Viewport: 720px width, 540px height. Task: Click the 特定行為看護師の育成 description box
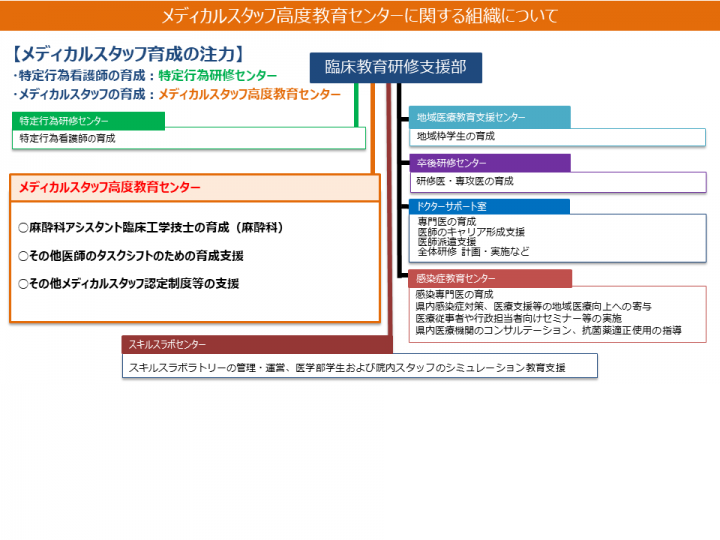(x=190, y=139)
